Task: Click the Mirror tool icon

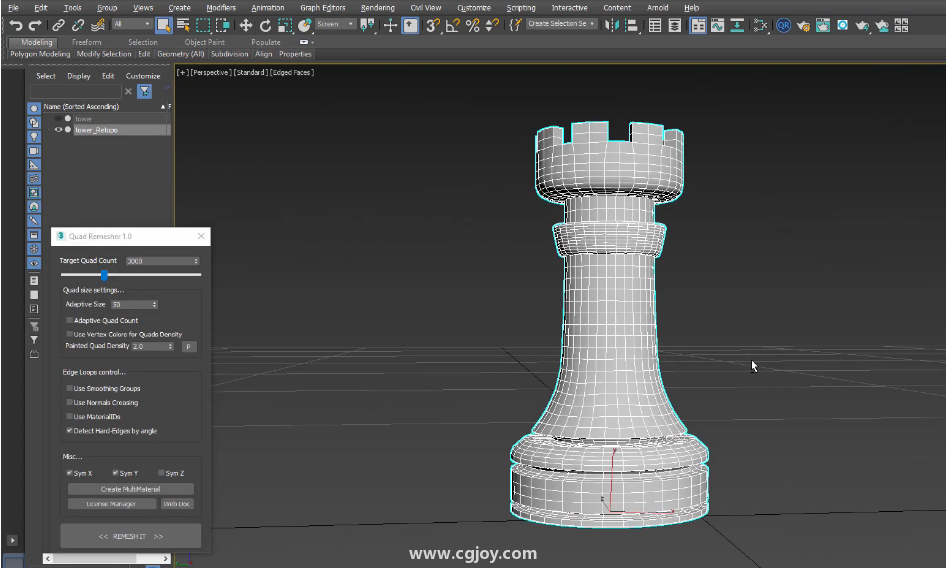Action: 611,25
